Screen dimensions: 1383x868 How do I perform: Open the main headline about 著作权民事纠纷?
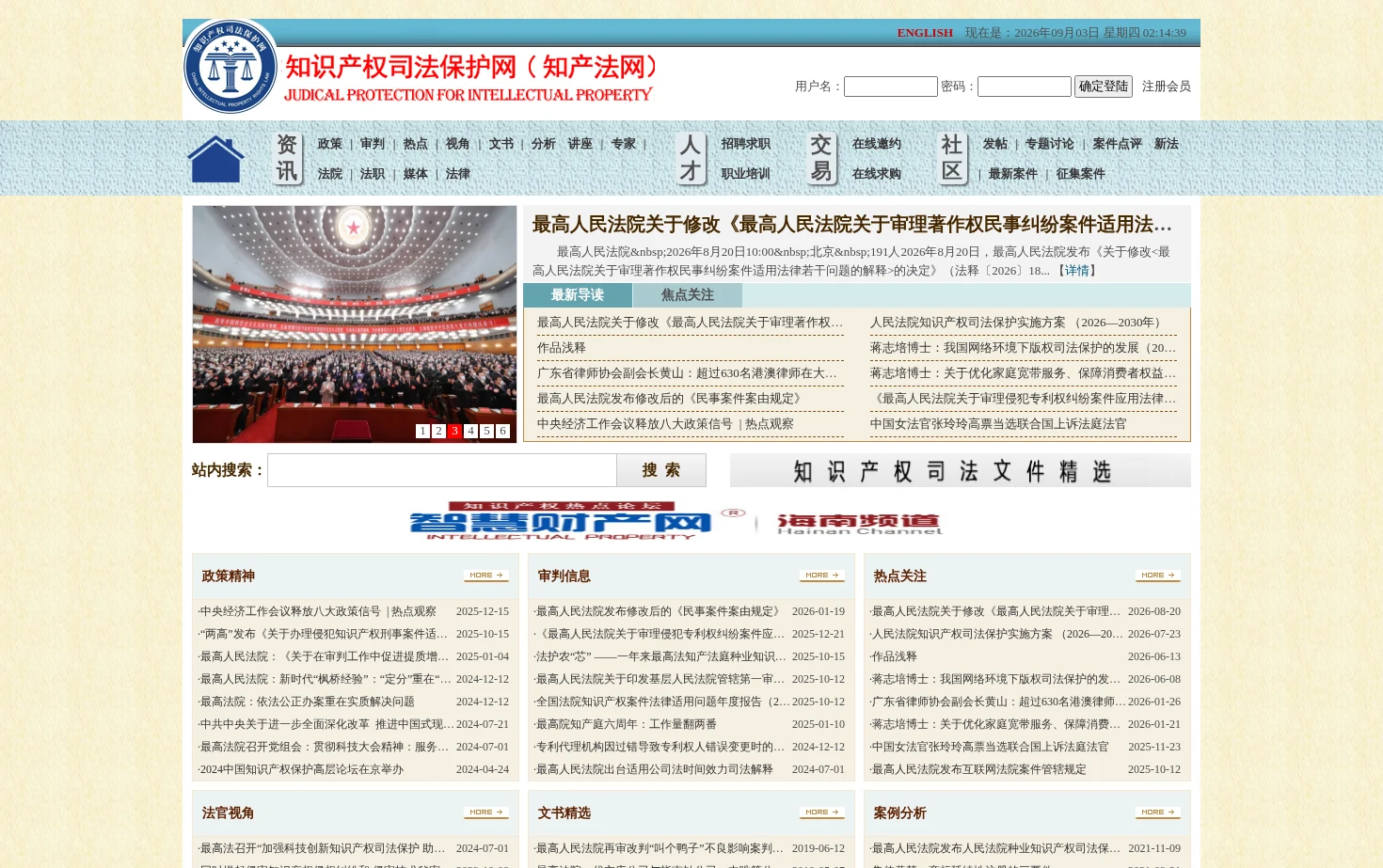[852, 225]
